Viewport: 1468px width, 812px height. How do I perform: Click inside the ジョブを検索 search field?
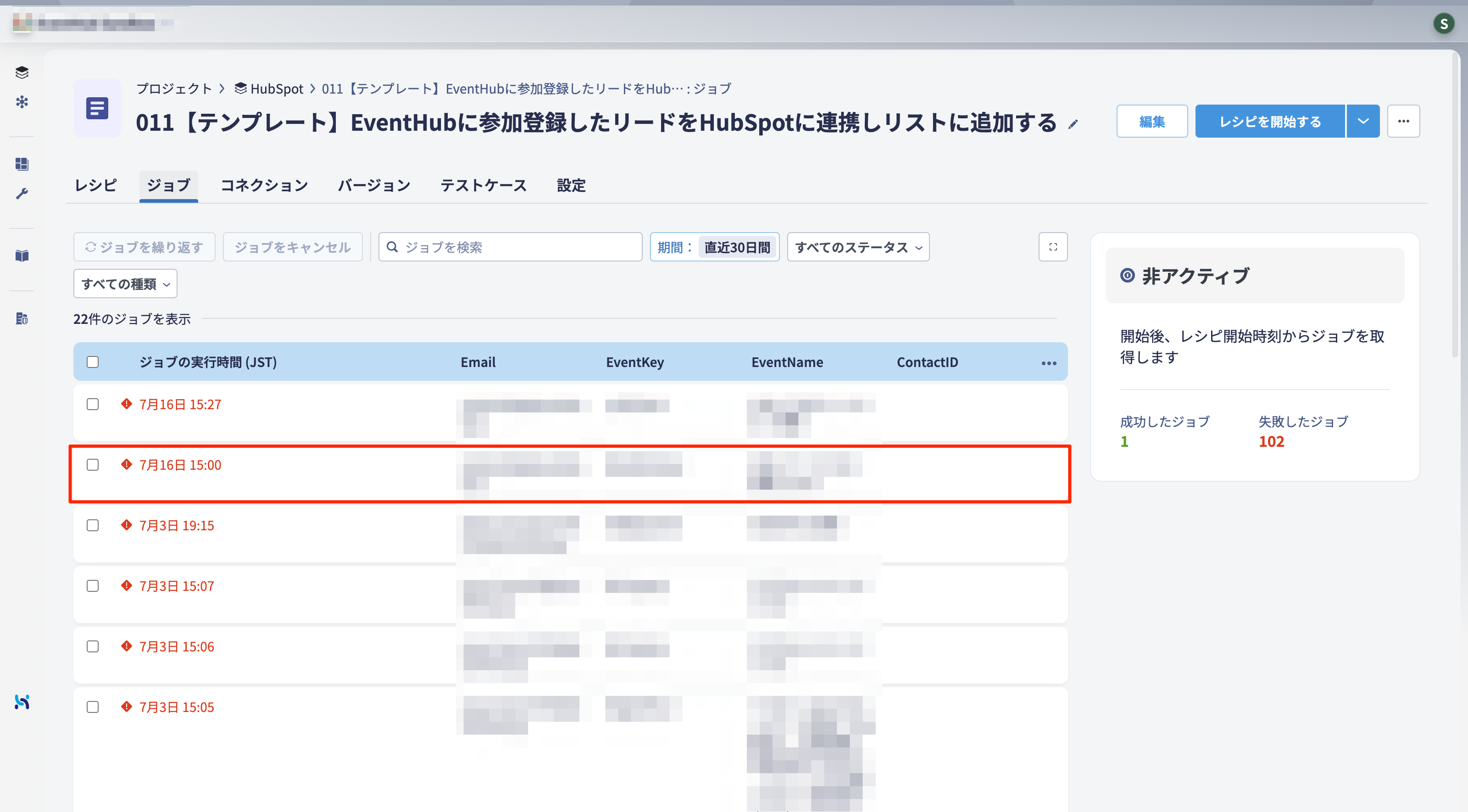[x=510, y=247]
